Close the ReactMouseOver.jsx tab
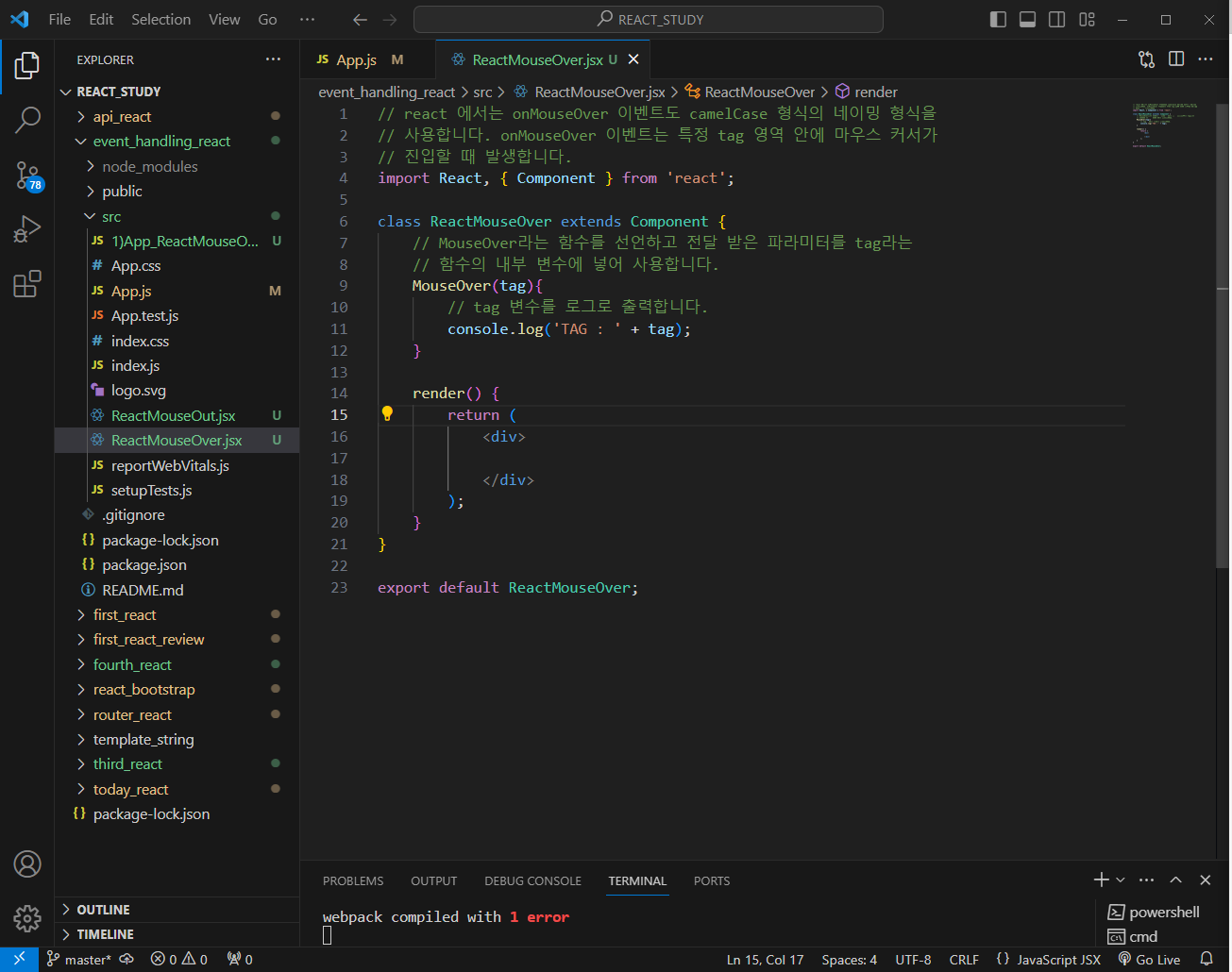This screenshot has height=972, width=1232. [633, 59]
